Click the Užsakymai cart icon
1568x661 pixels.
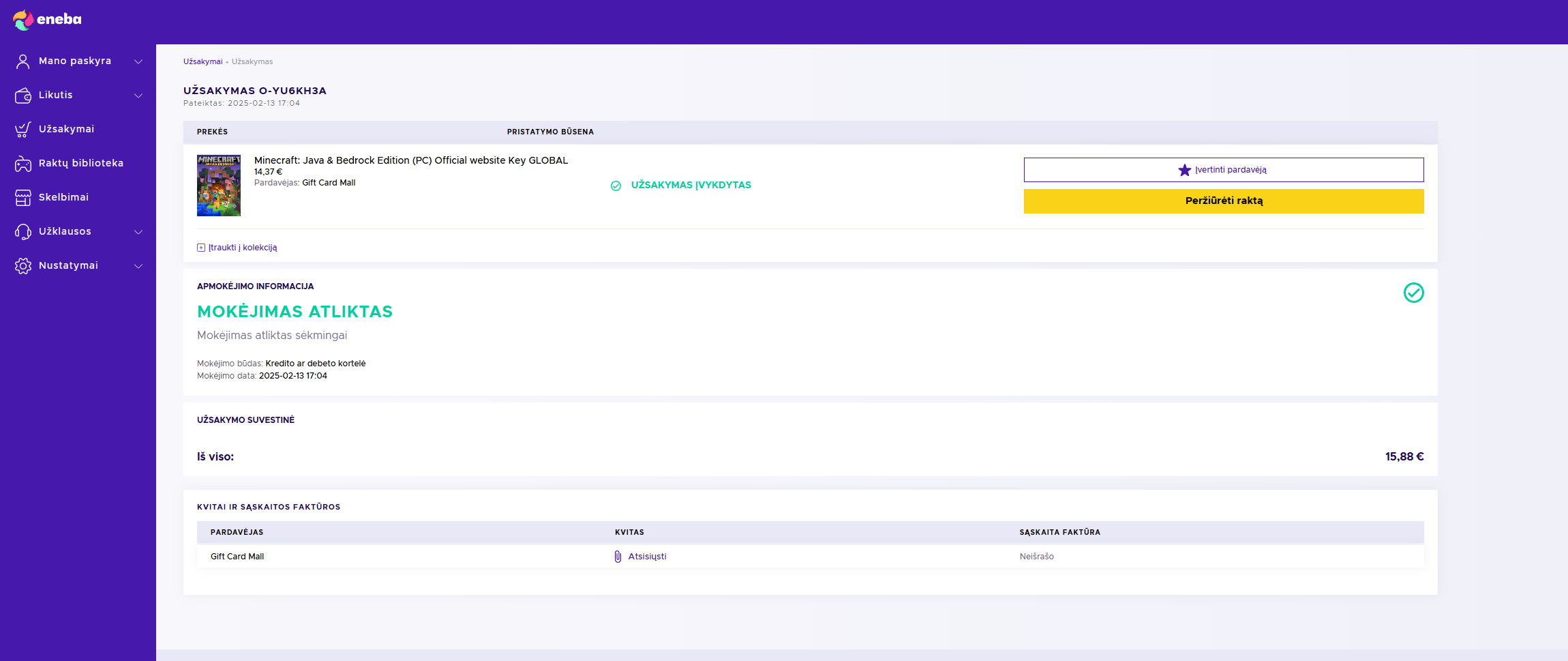click(x=23, y=130)
